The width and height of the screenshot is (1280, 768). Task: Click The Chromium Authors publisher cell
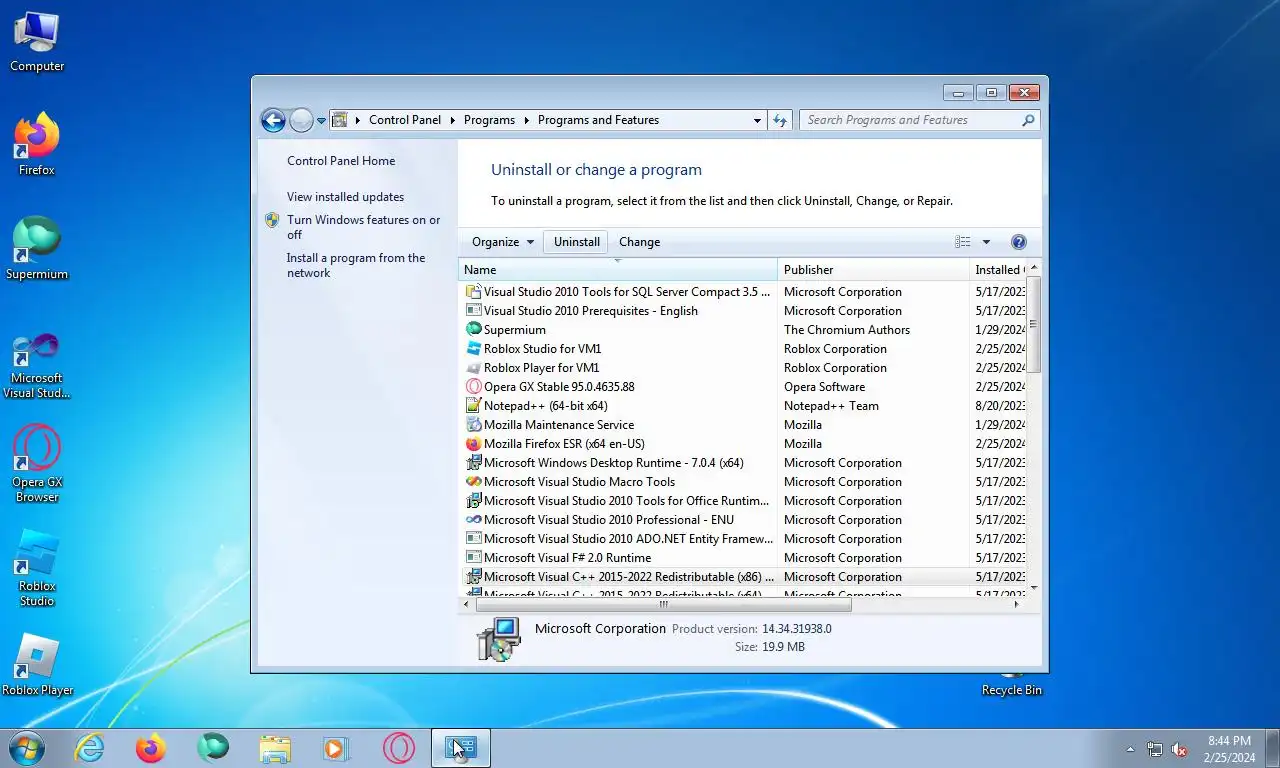pos(847,330)
